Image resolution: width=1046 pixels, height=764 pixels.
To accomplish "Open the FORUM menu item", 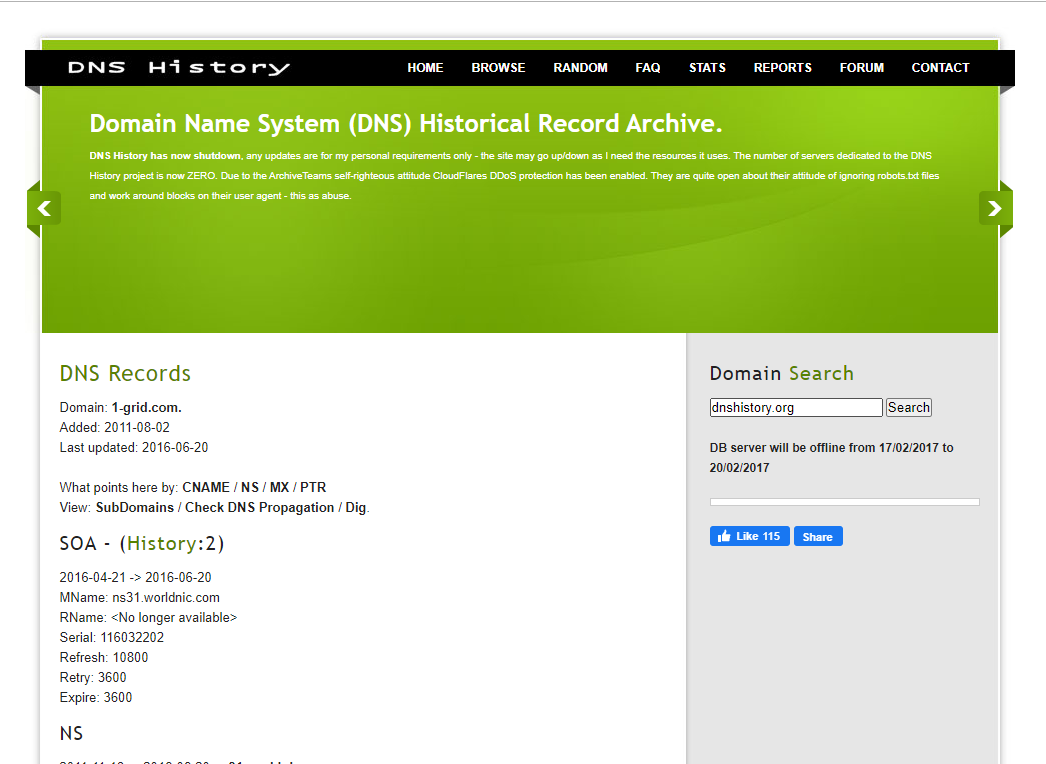I will pyautogui.click(x=862, y=67).
